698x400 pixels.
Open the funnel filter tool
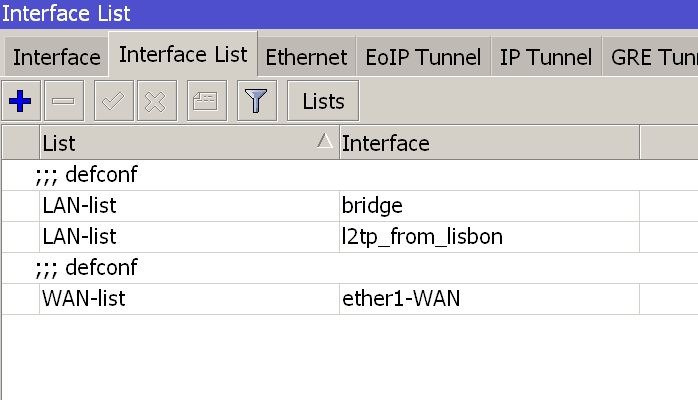[x=257, y=101]
